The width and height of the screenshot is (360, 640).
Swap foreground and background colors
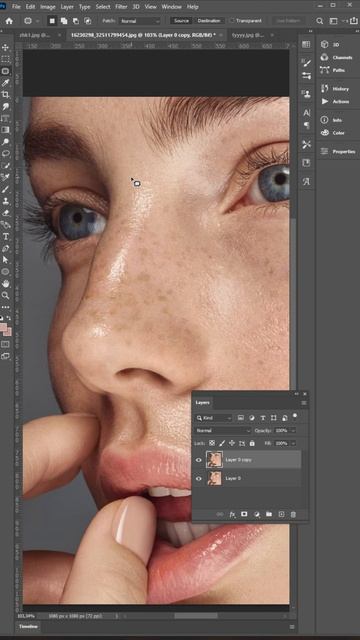tap(9, 318)
